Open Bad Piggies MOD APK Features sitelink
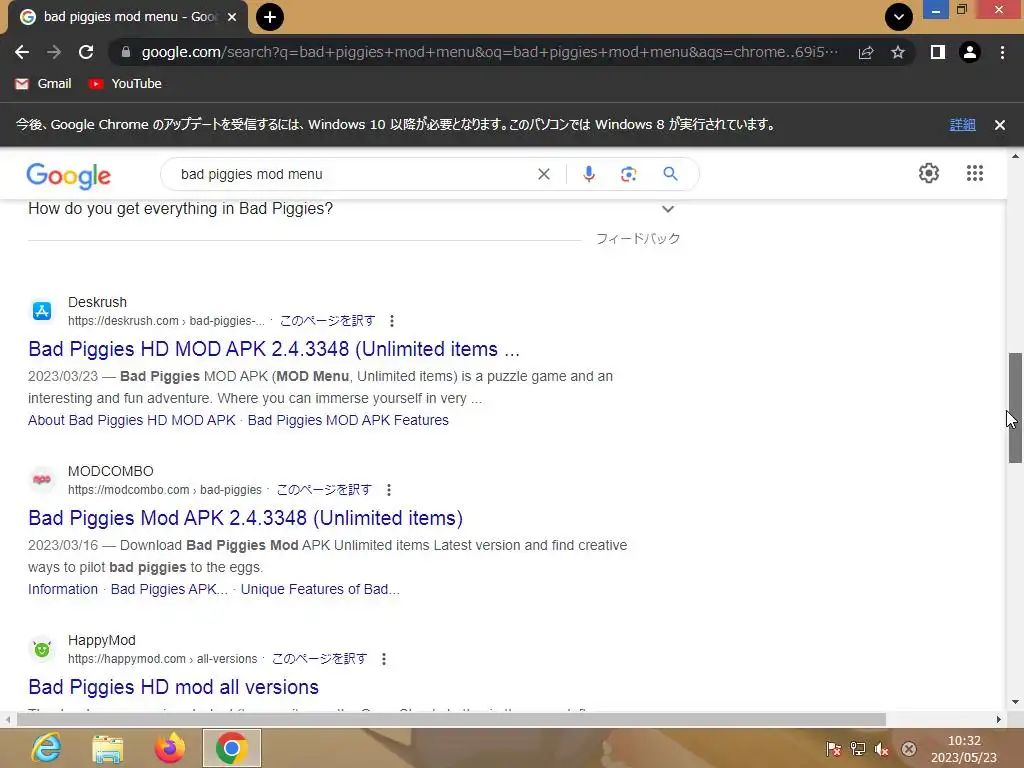The height and width of the screenshot is (768, 1024). coord(348,420)
